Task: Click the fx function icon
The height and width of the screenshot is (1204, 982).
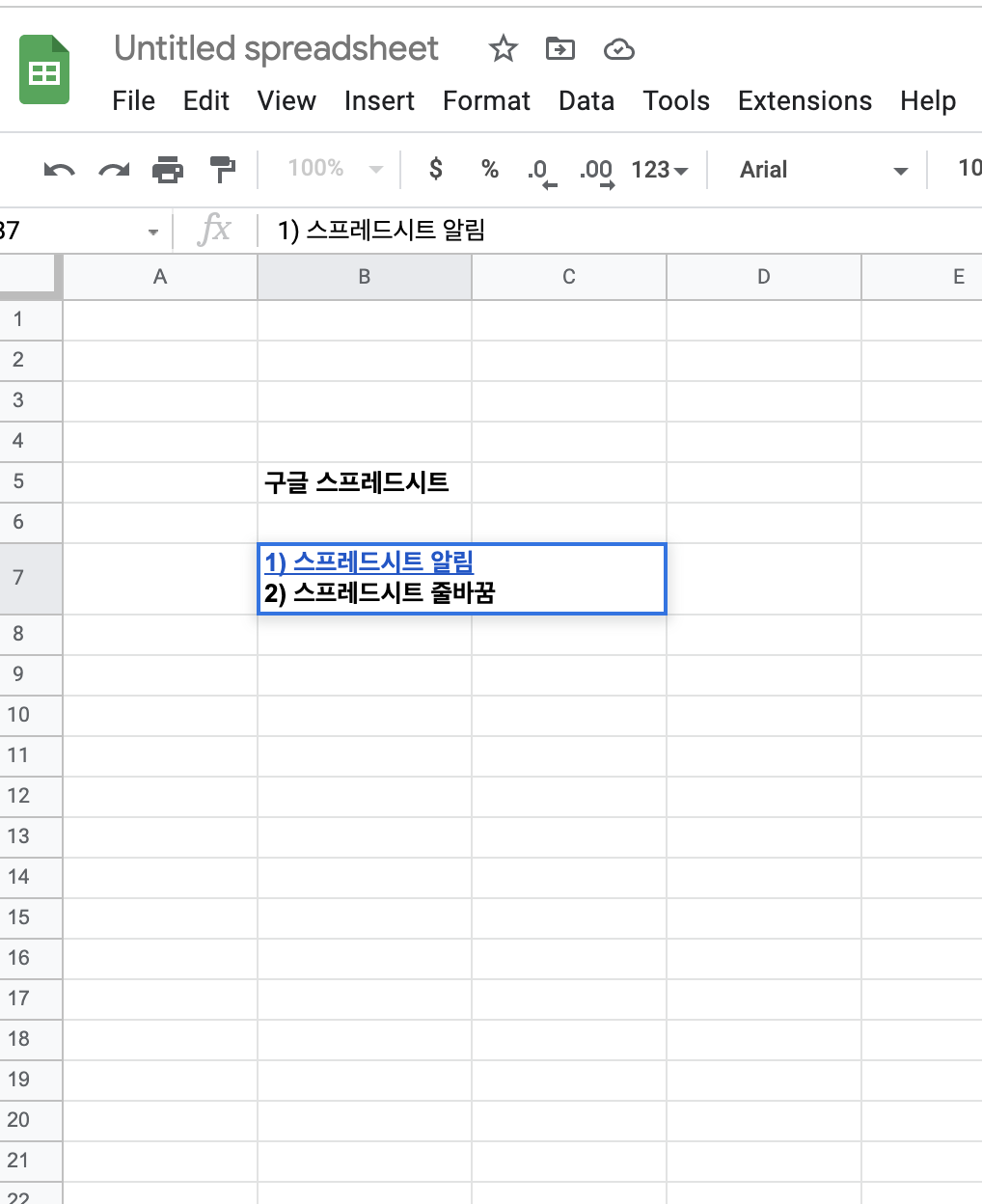Action: [214, 230]
